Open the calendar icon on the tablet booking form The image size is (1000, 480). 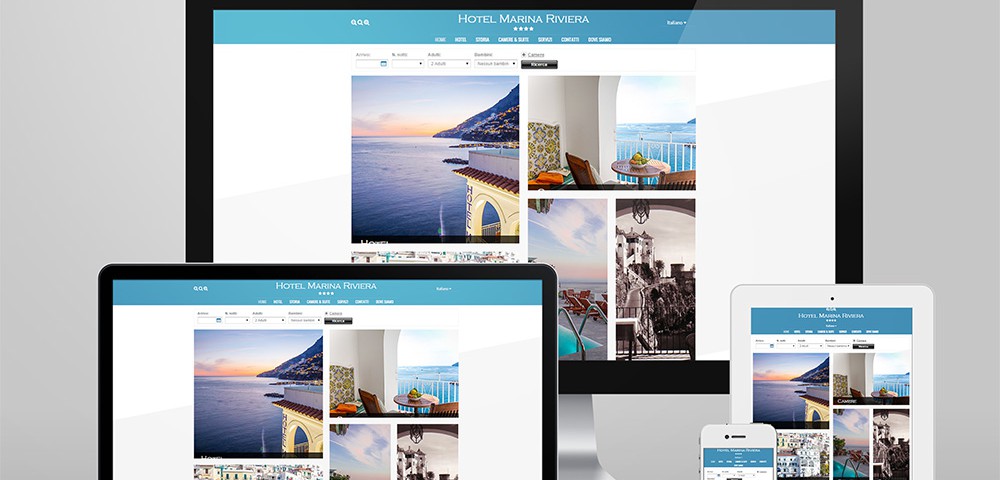[770, 346]
